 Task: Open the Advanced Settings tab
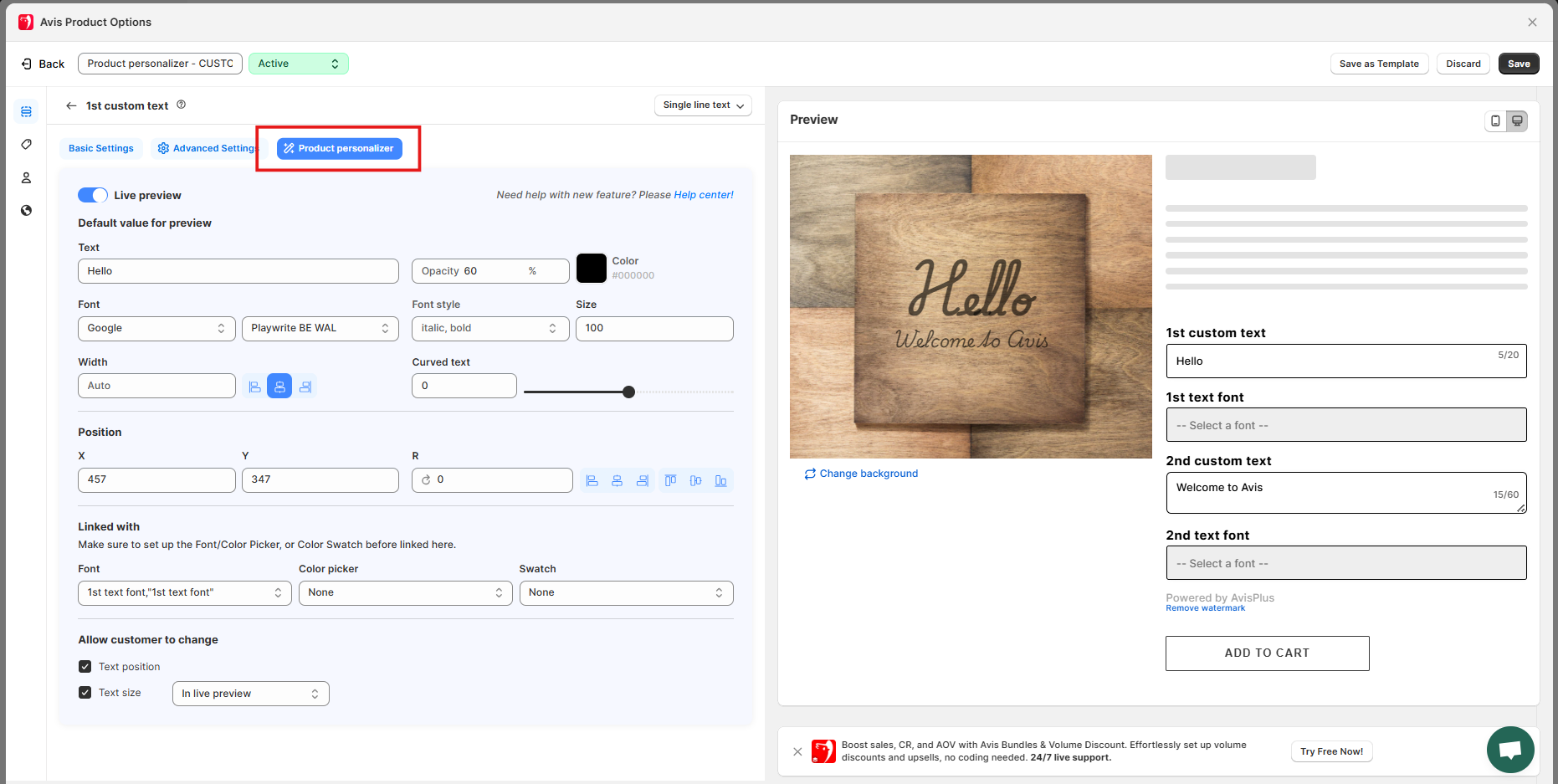click(208, 149)
